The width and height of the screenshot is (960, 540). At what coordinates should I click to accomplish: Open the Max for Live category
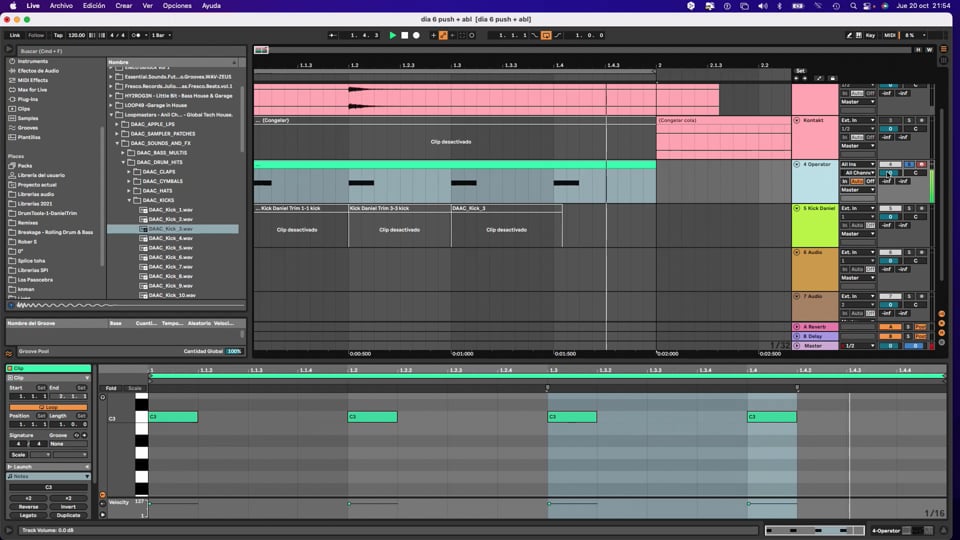(32, 90)
